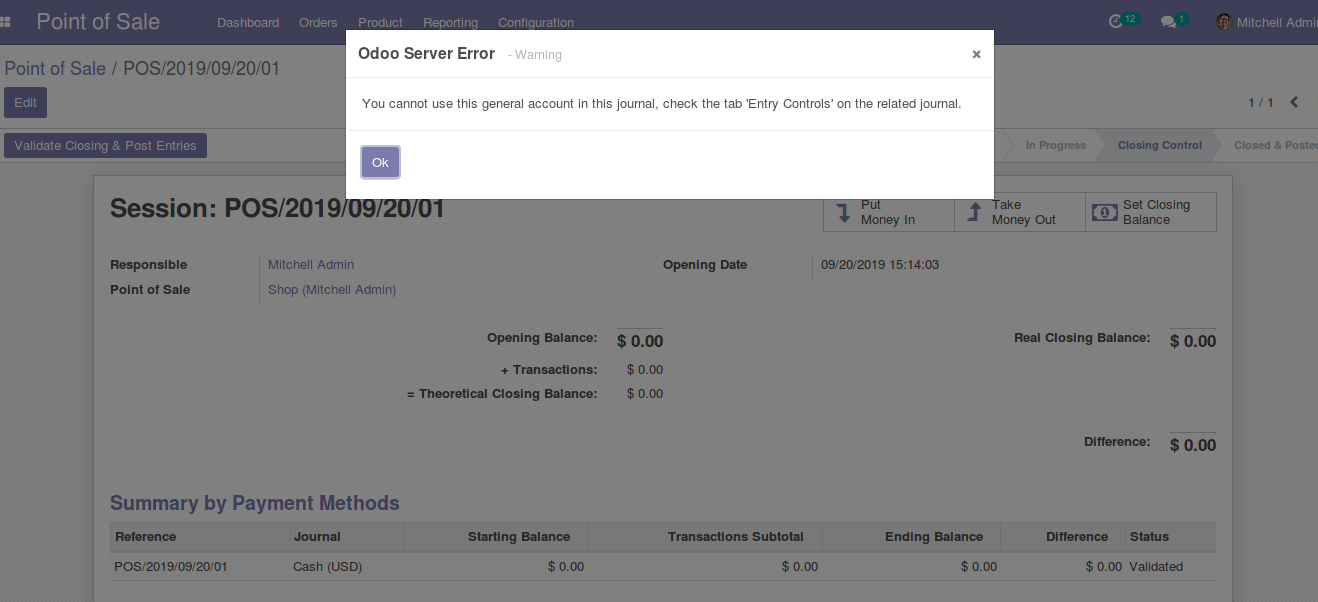Click the Put Money In arrow icon
Viewport: 1318px width, 602px height.
(843, 211)
